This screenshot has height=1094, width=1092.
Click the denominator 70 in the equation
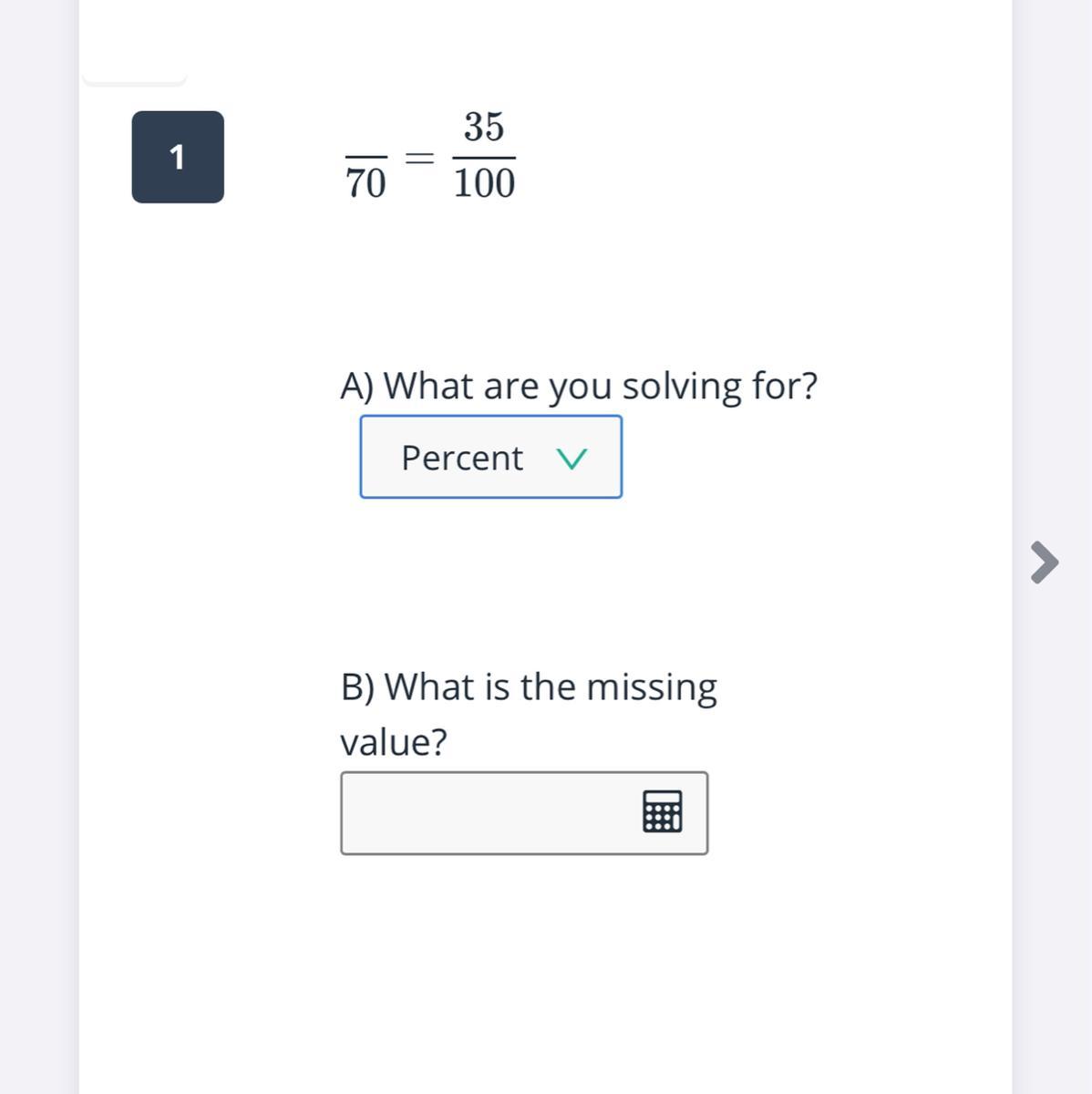366,184
